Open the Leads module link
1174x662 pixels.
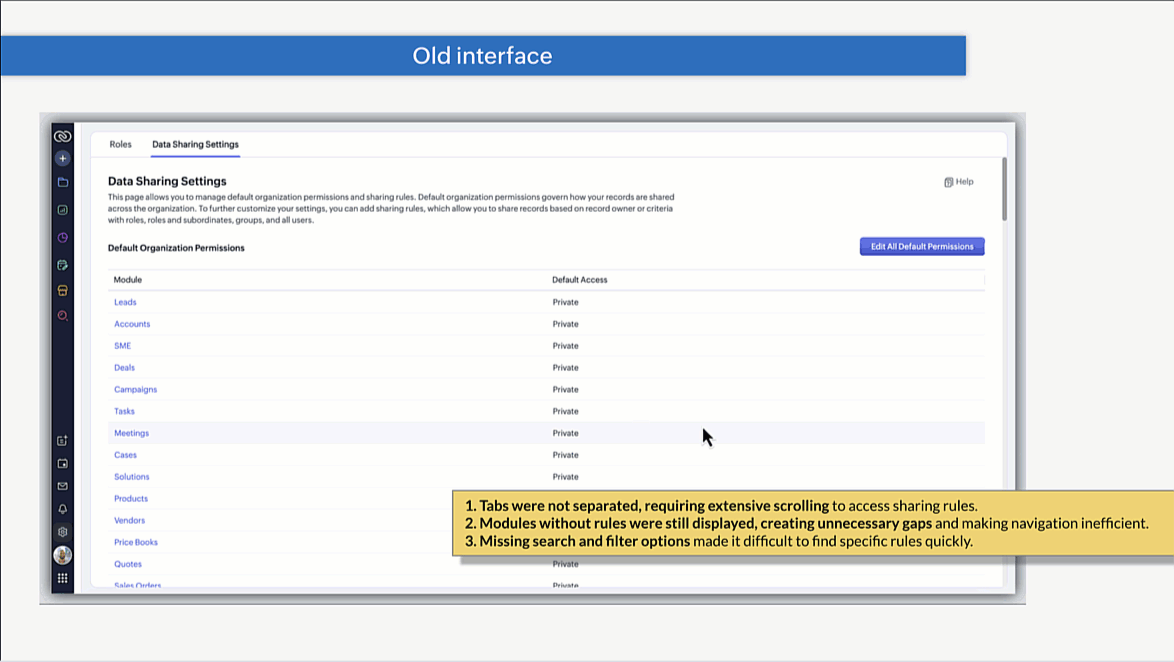point(125,302)
